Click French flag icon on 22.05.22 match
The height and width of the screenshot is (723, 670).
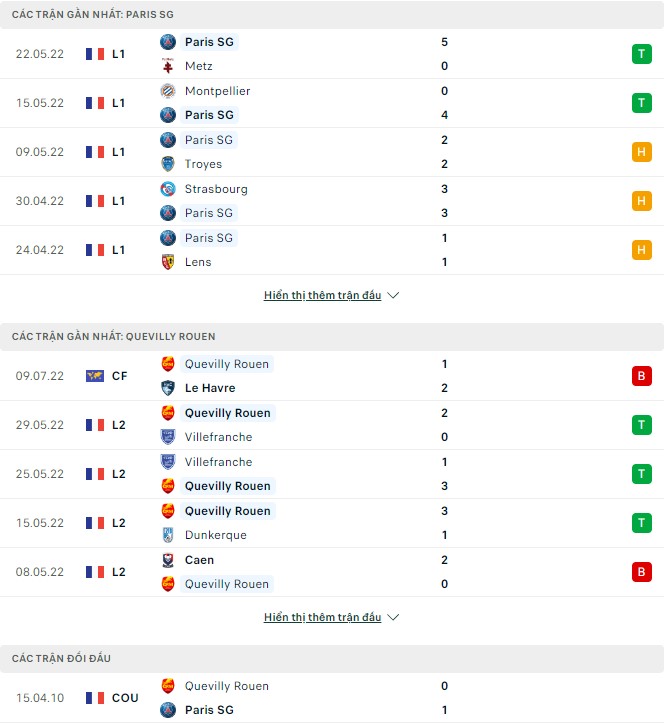(x=95, y=54)
